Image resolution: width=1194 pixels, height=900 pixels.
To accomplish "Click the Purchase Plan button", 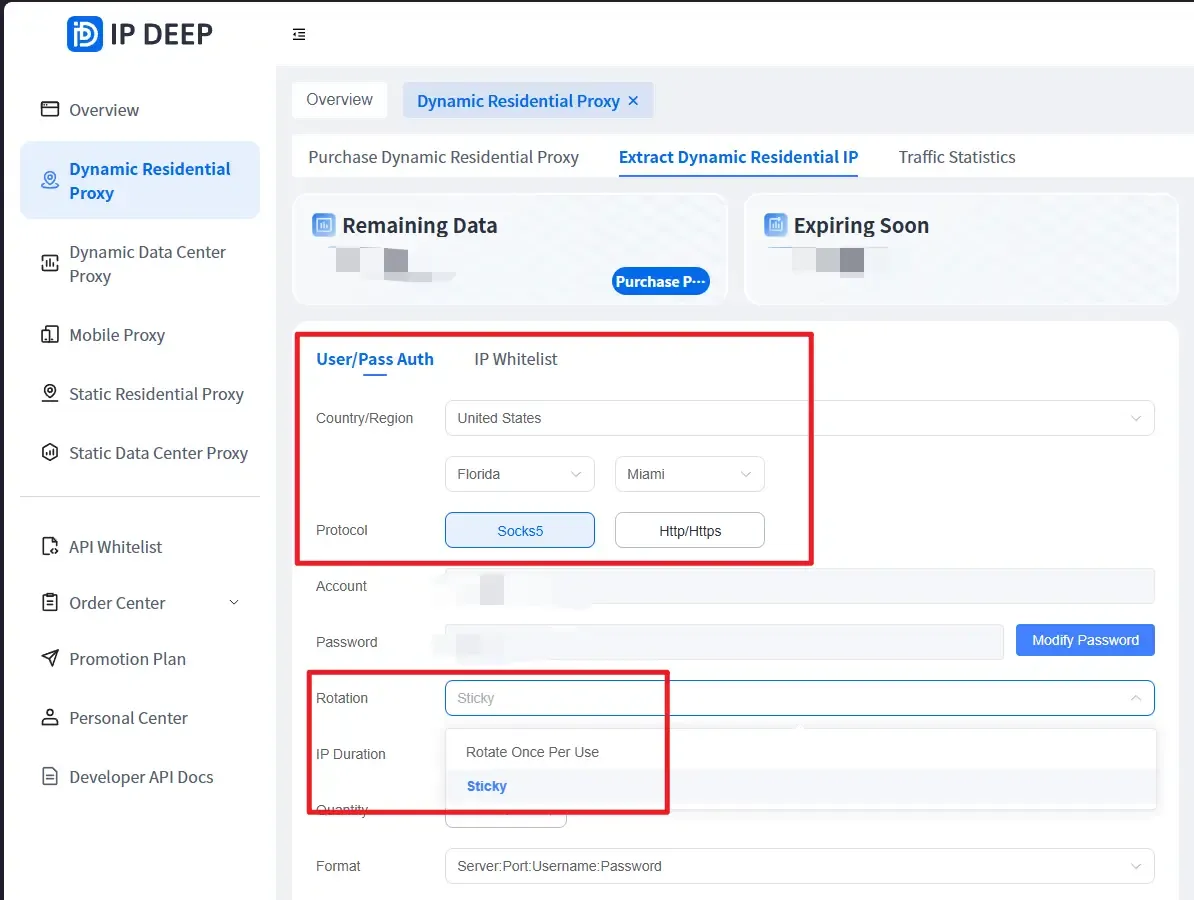I will click(660, 281).
